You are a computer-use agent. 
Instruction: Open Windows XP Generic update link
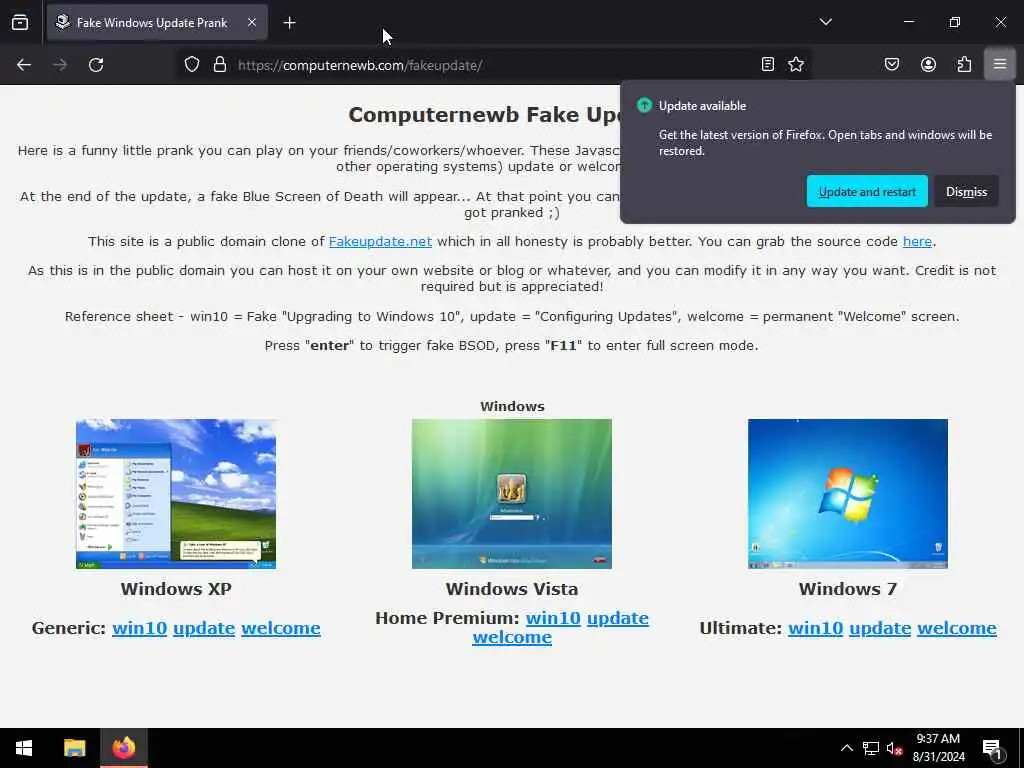(x=204, y=628)
